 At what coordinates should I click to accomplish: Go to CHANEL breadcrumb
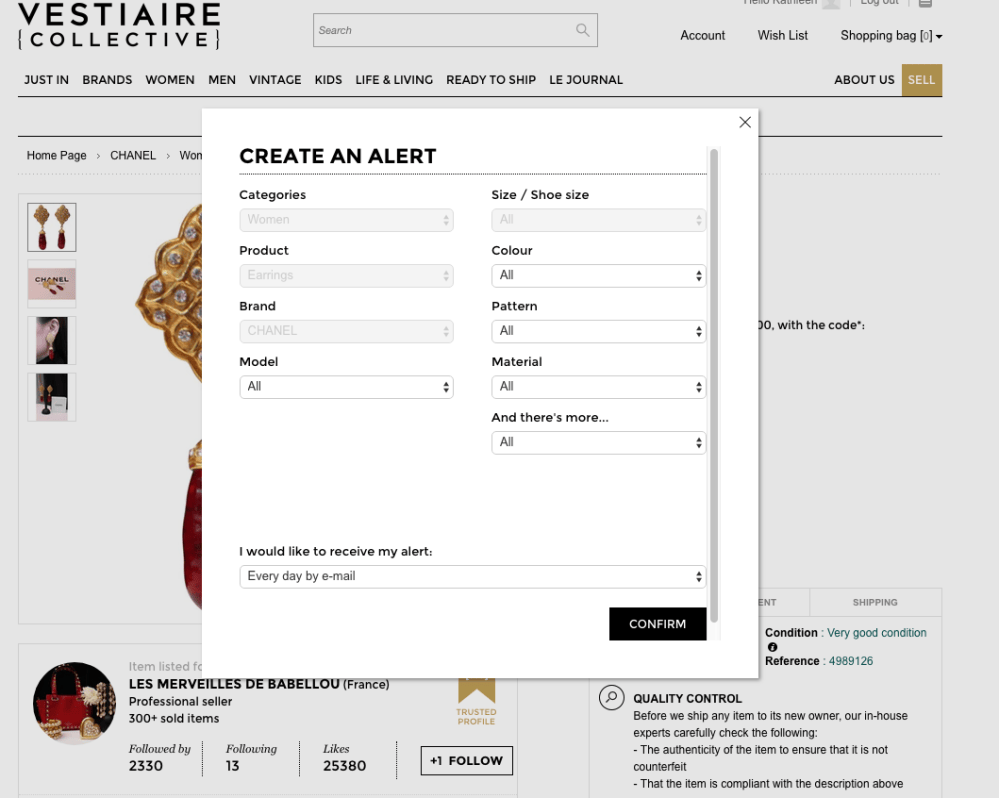point(133,155)
